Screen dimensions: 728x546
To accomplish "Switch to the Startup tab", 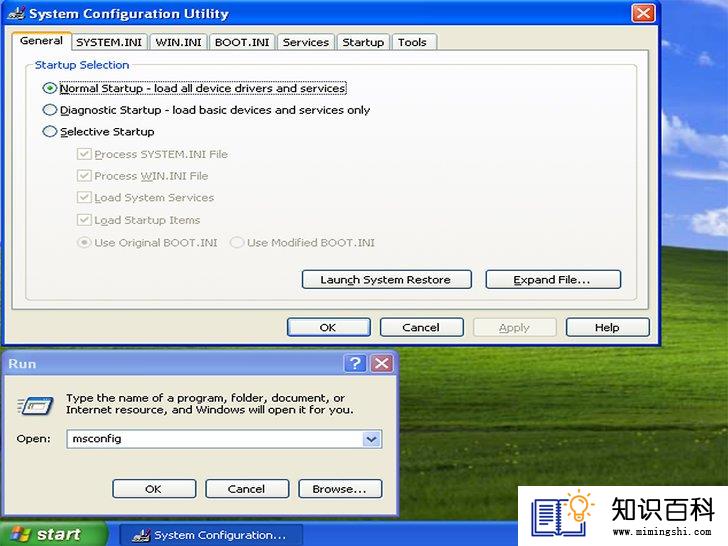I will 363,42.
